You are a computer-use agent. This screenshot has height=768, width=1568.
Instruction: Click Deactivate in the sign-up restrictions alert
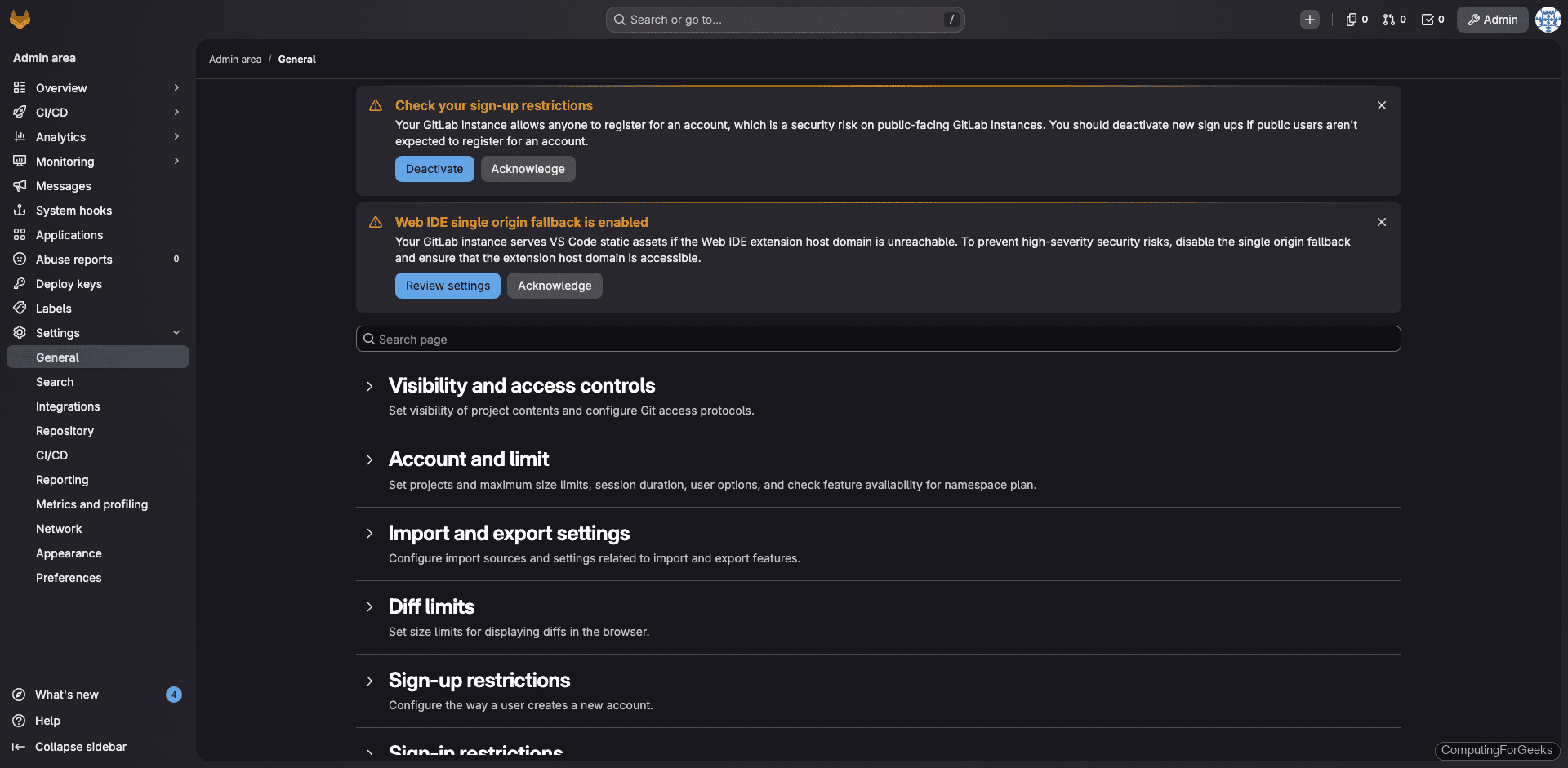click(434, 168)
